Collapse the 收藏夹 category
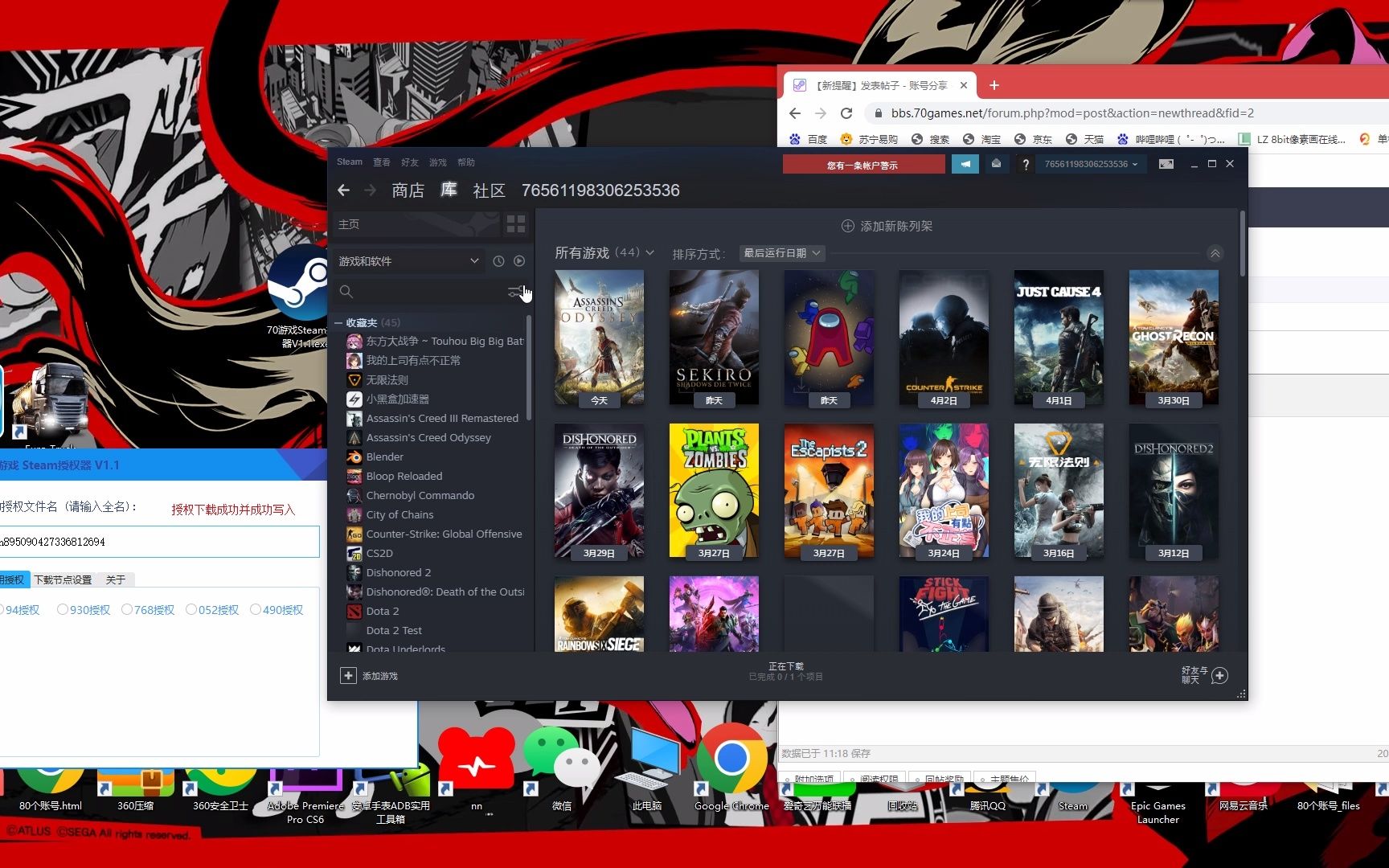The width and height of the screenshot is (1389, 868). point(338,322)
